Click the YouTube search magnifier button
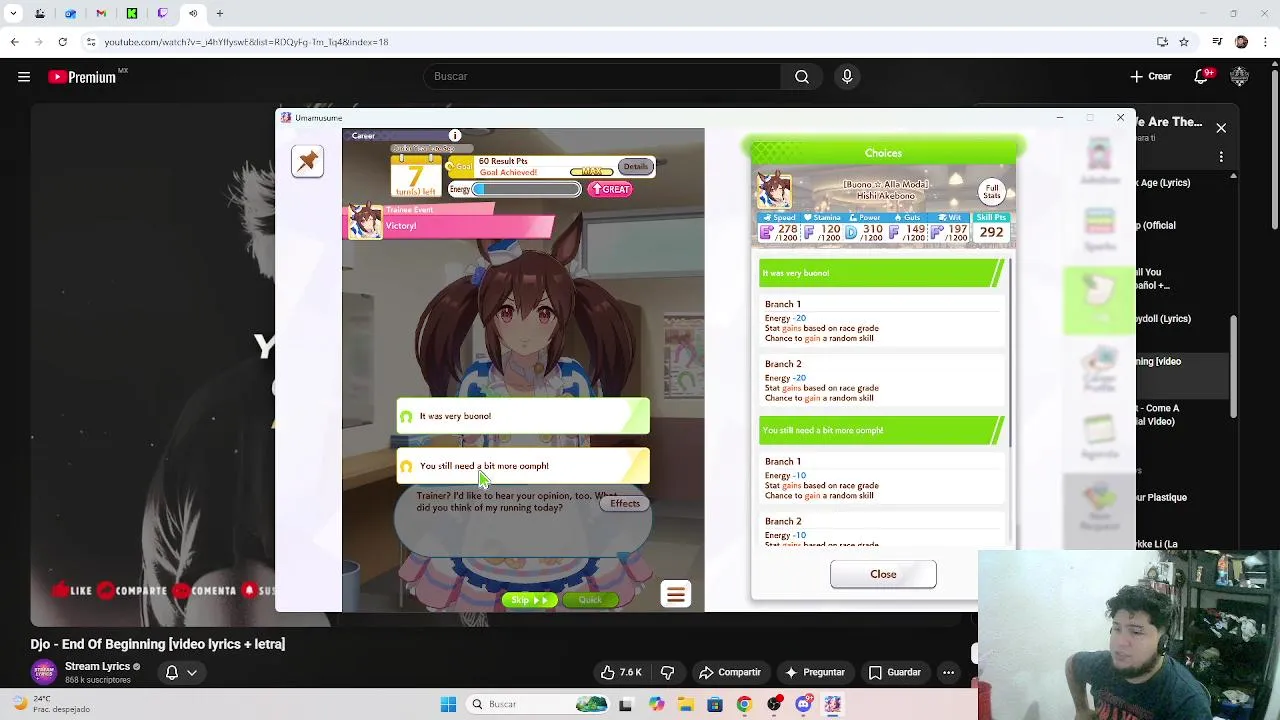Viewport: 1280px width, 720px height. click(802, 77)
